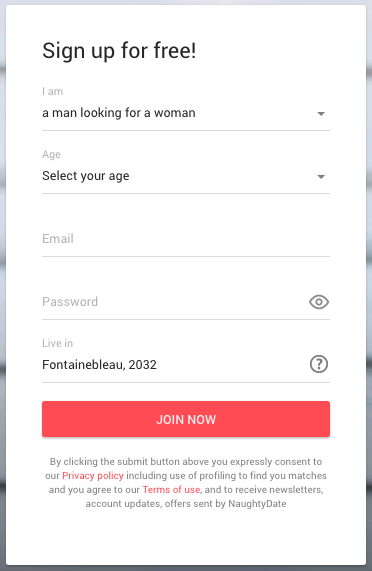This screenshot has height=571, width=372.
Task: Open the Privacy policy link
Action: 93,476
